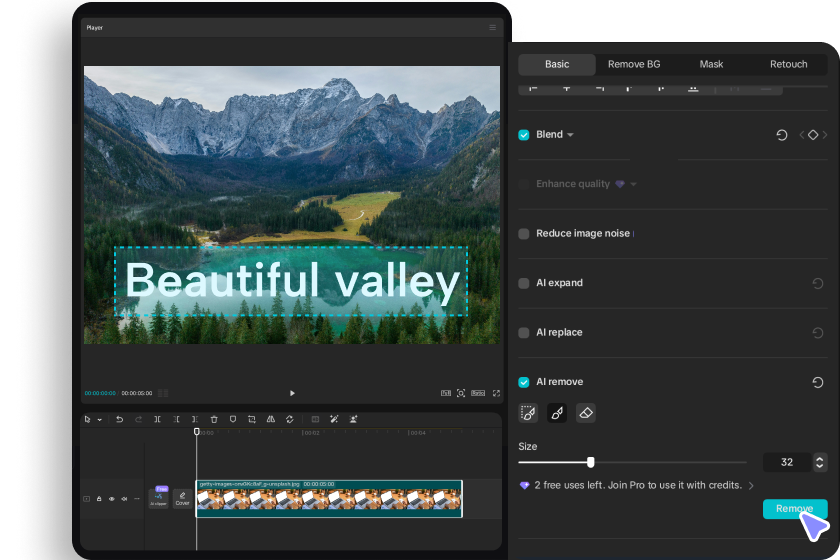
Task: Hide the track with the eye icon
Action: point(111,499)
